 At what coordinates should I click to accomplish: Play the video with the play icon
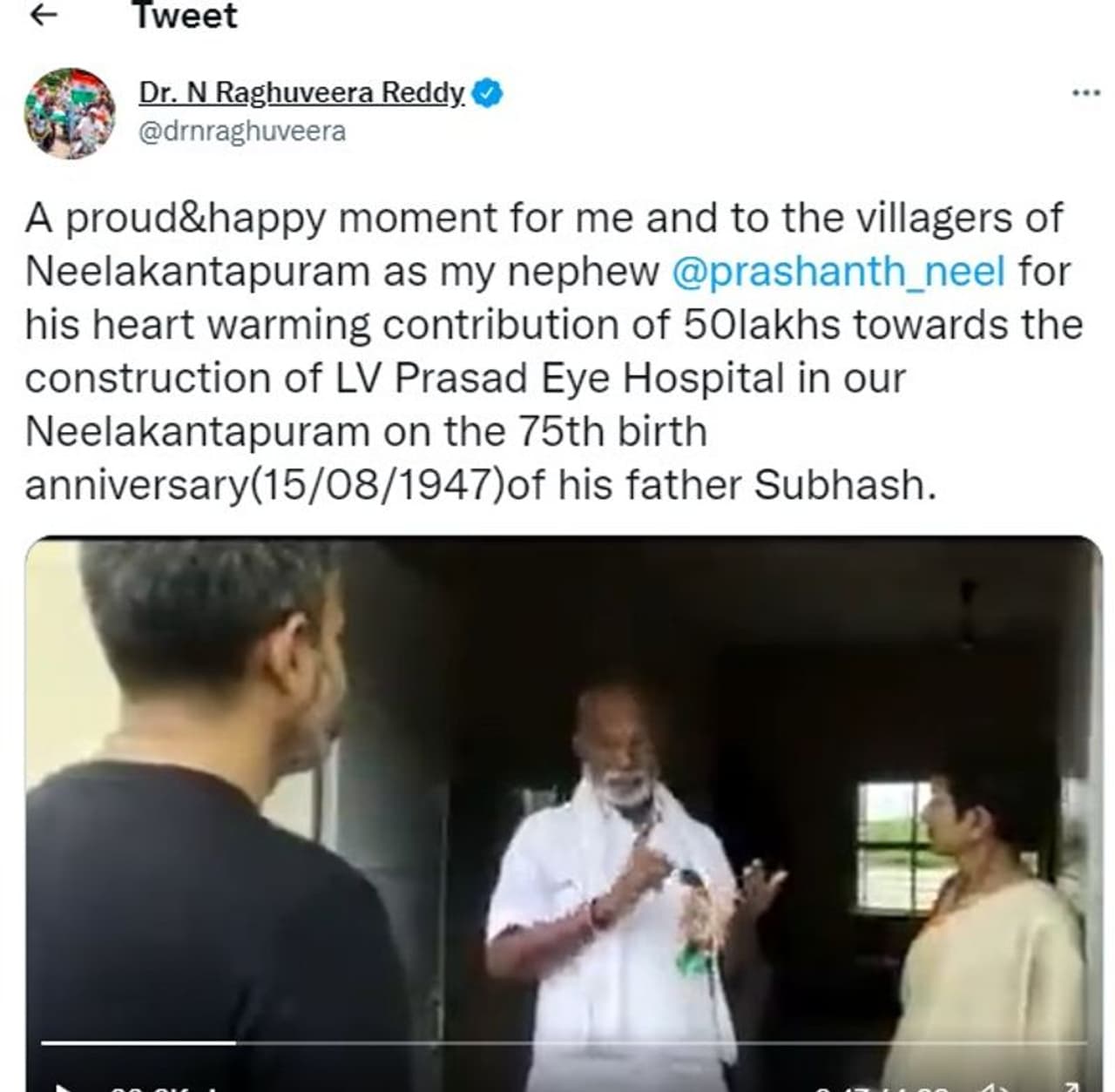[63, 1086]
